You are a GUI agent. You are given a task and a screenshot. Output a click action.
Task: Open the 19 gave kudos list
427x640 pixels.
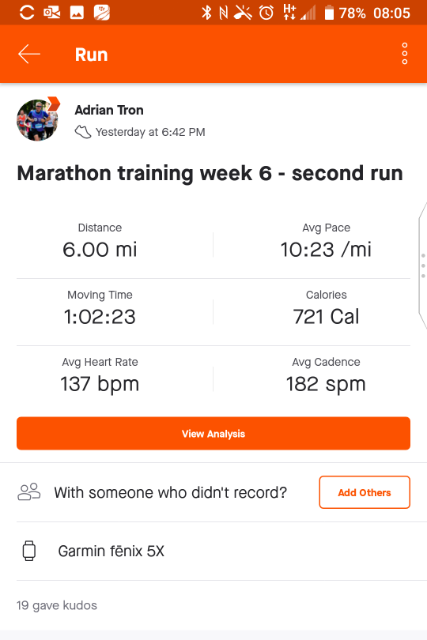pyautogui.click(x=57, y=605)
